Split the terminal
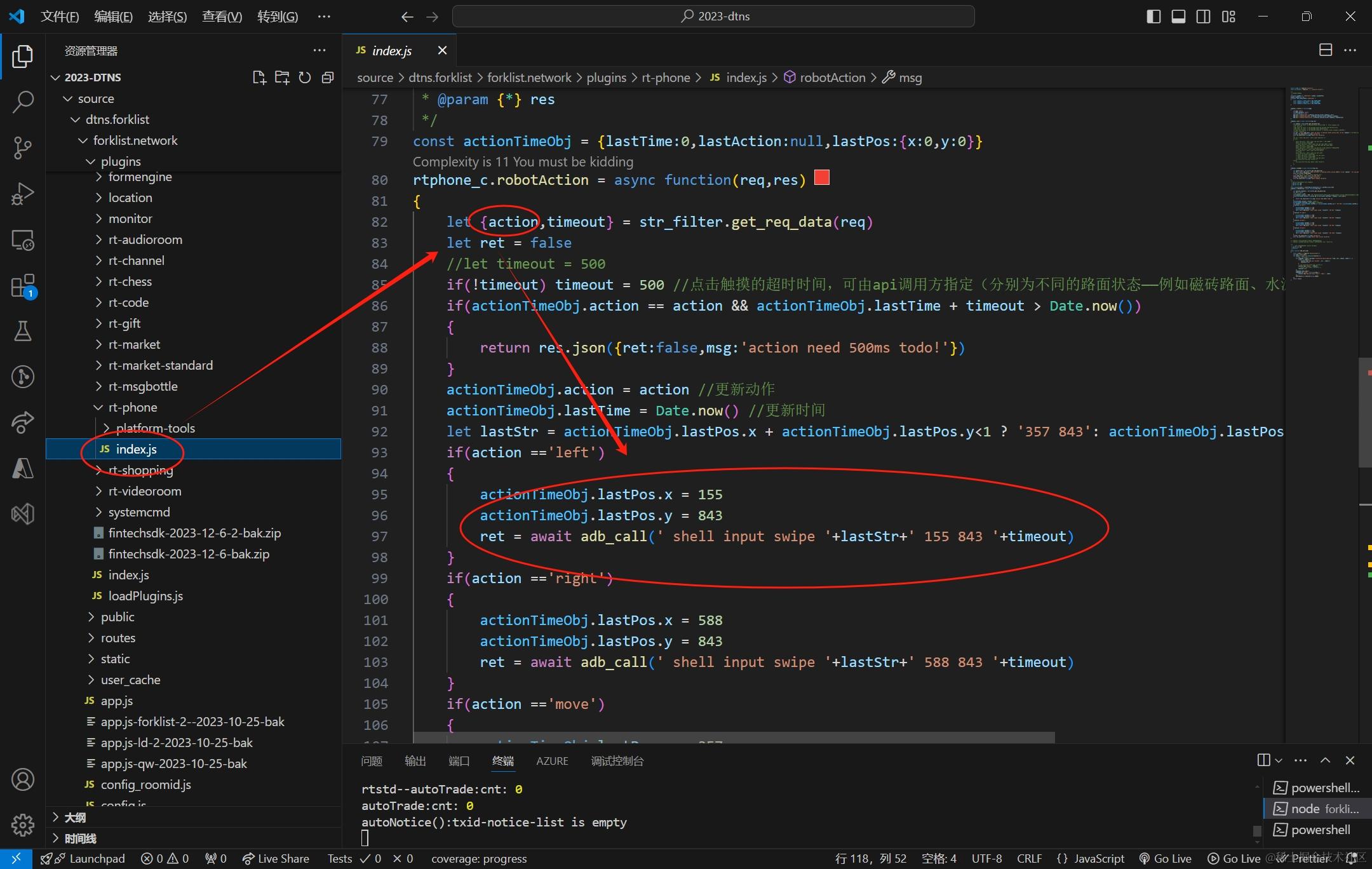 pos(1263,760)
